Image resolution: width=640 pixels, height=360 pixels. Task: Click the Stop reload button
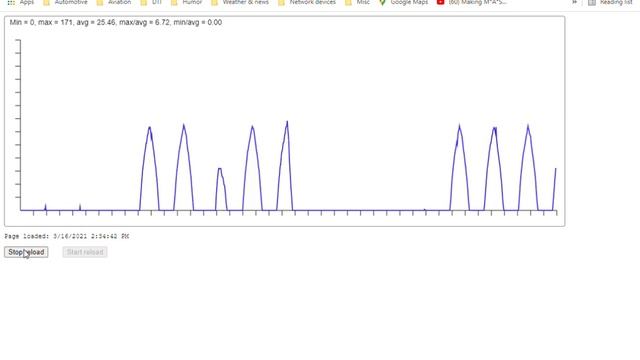[26, 252]
